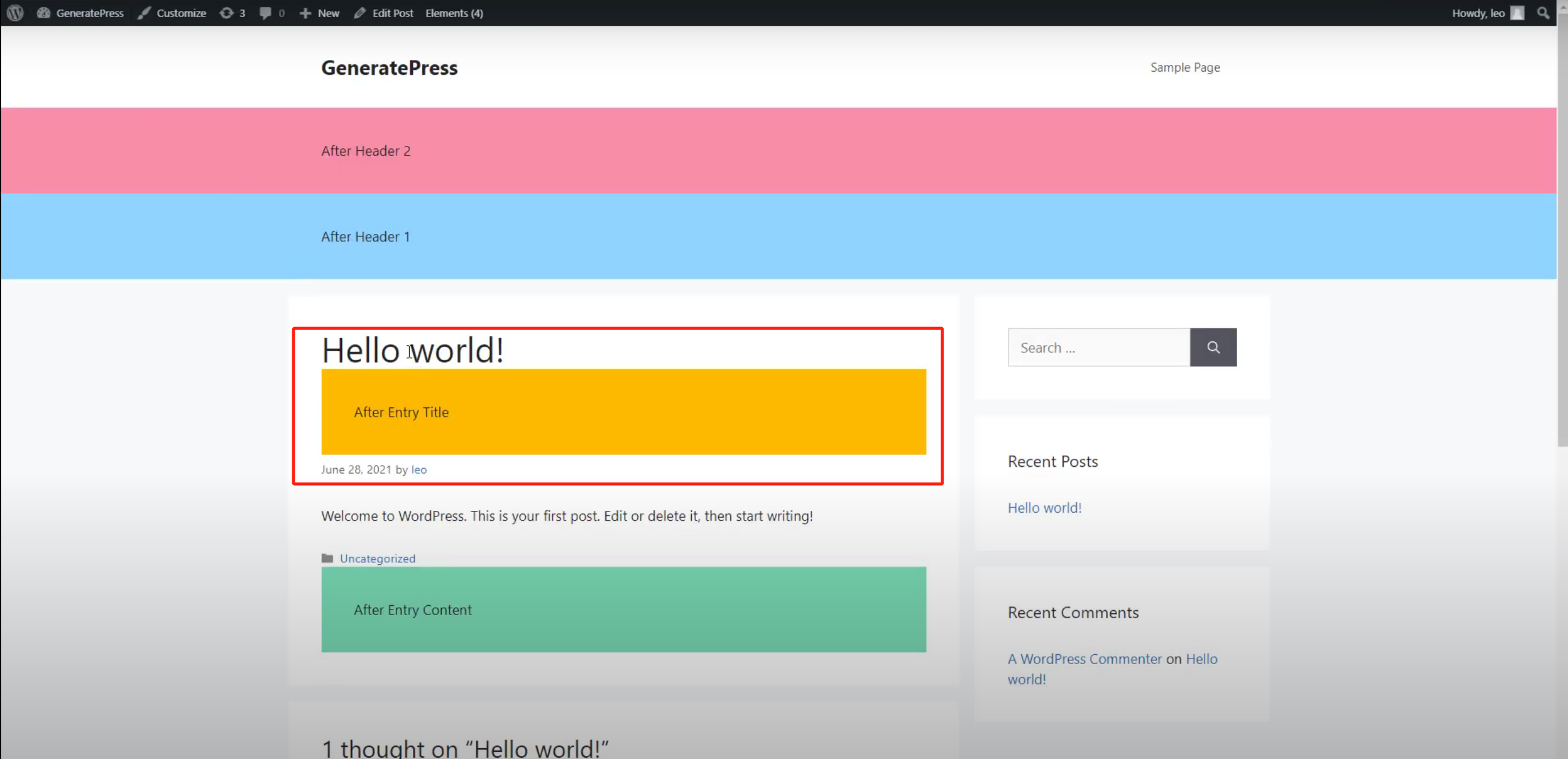The image size is (1568, 759).
Task: Open admin bar search magnifier icon
Action: pyautogui.click(x=1543, y=13)
